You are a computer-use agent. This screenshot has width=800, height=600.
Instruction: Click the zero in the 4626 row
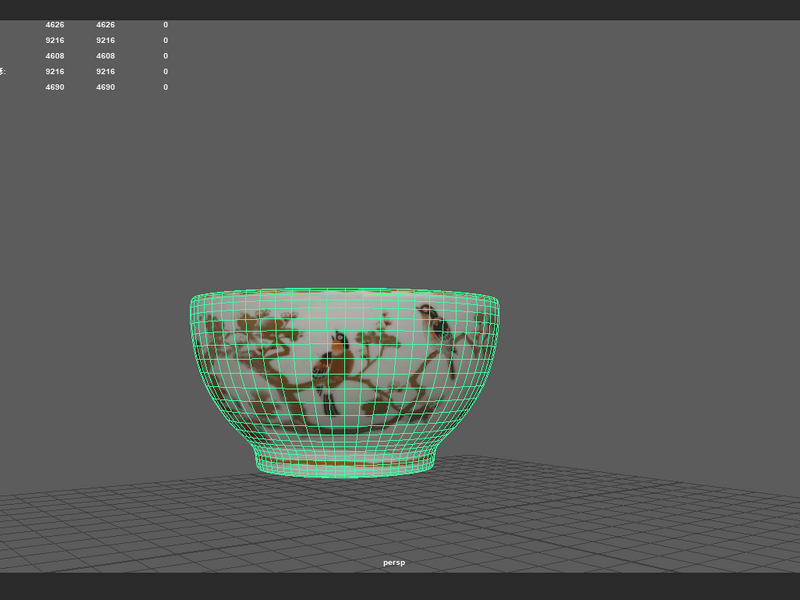(x=165, y=24)
